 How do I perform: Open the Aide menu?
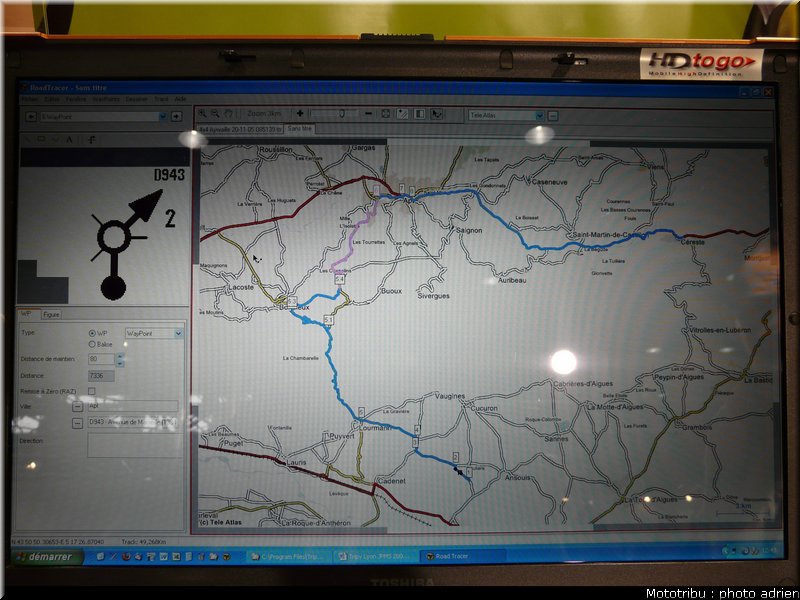(180, 99)
